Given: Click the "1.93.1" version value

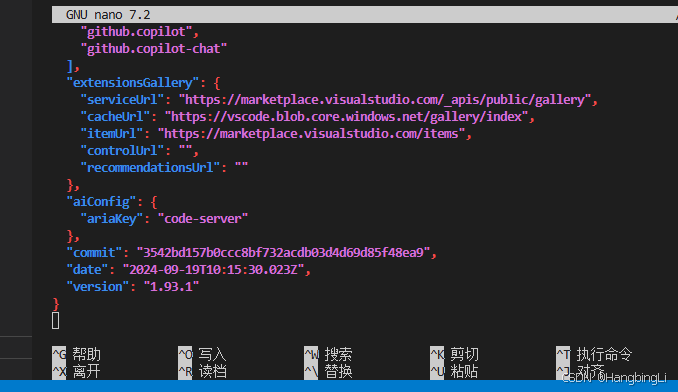Looking at the screenshot, I should click(171, 287).
